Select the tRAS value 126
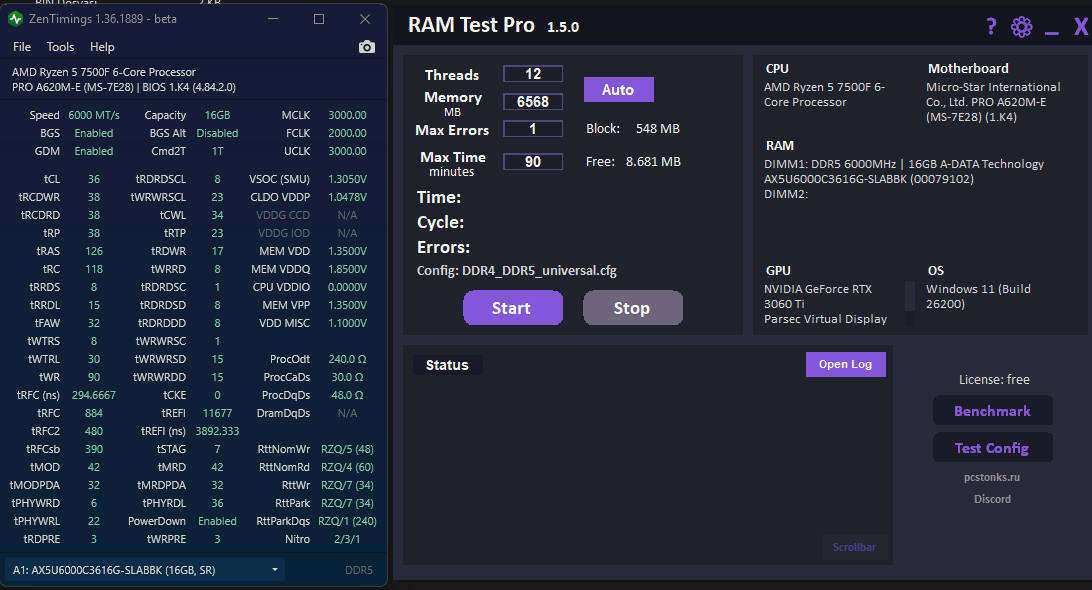 pyautogui.click(x=94, y=251)
